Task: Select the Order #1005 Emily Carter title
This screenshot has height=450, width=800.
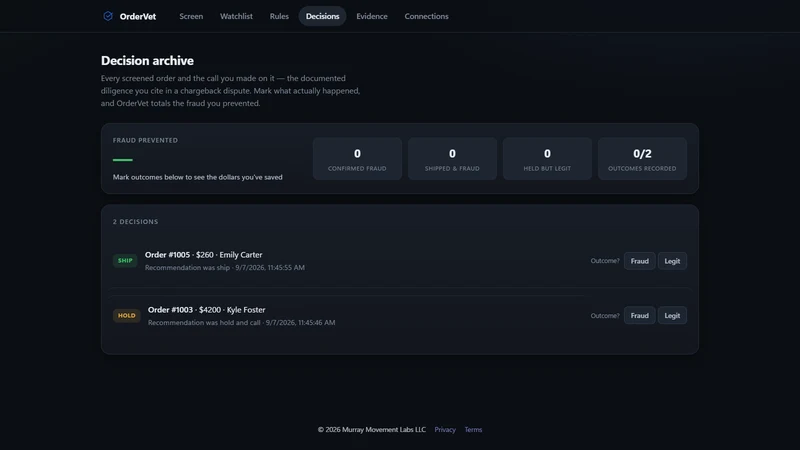Action: (x=204, y=255)
